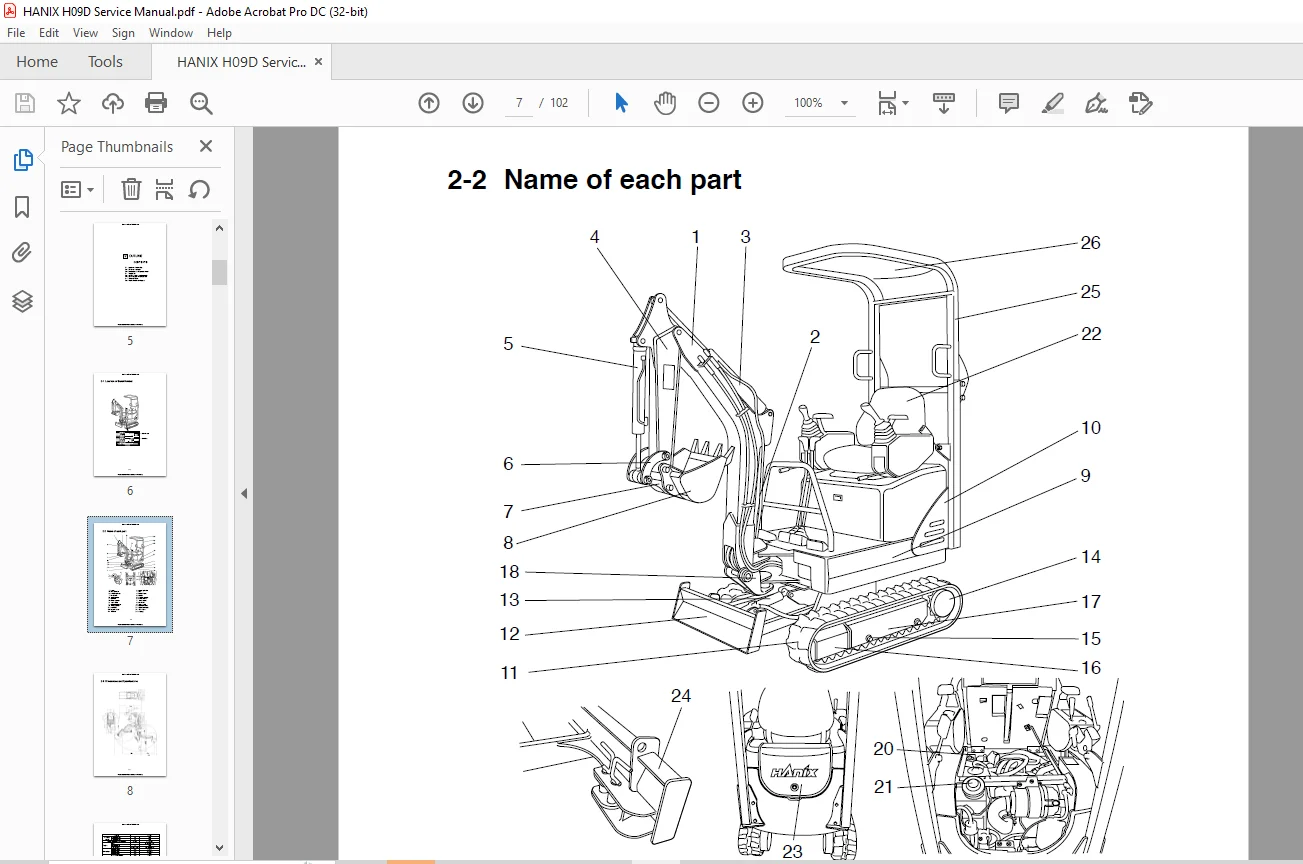Screen dimensions: 1303x864
Task: Expand the fit page tool dropdown arrow
Action: pos(905,103)
